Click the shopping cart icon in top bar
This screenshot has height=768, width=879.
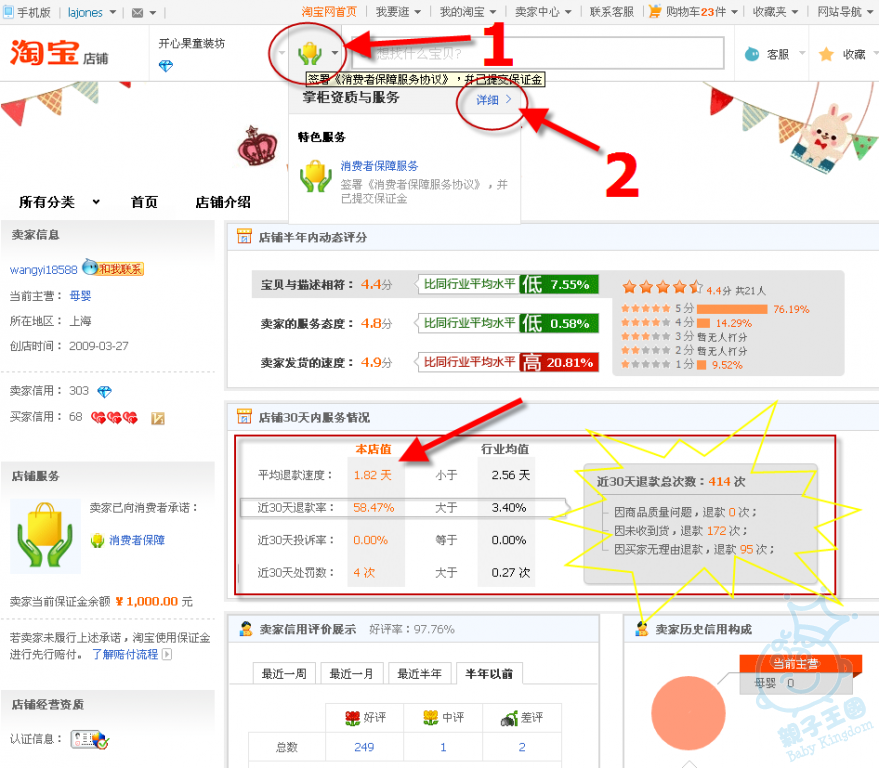click(655, 12)
